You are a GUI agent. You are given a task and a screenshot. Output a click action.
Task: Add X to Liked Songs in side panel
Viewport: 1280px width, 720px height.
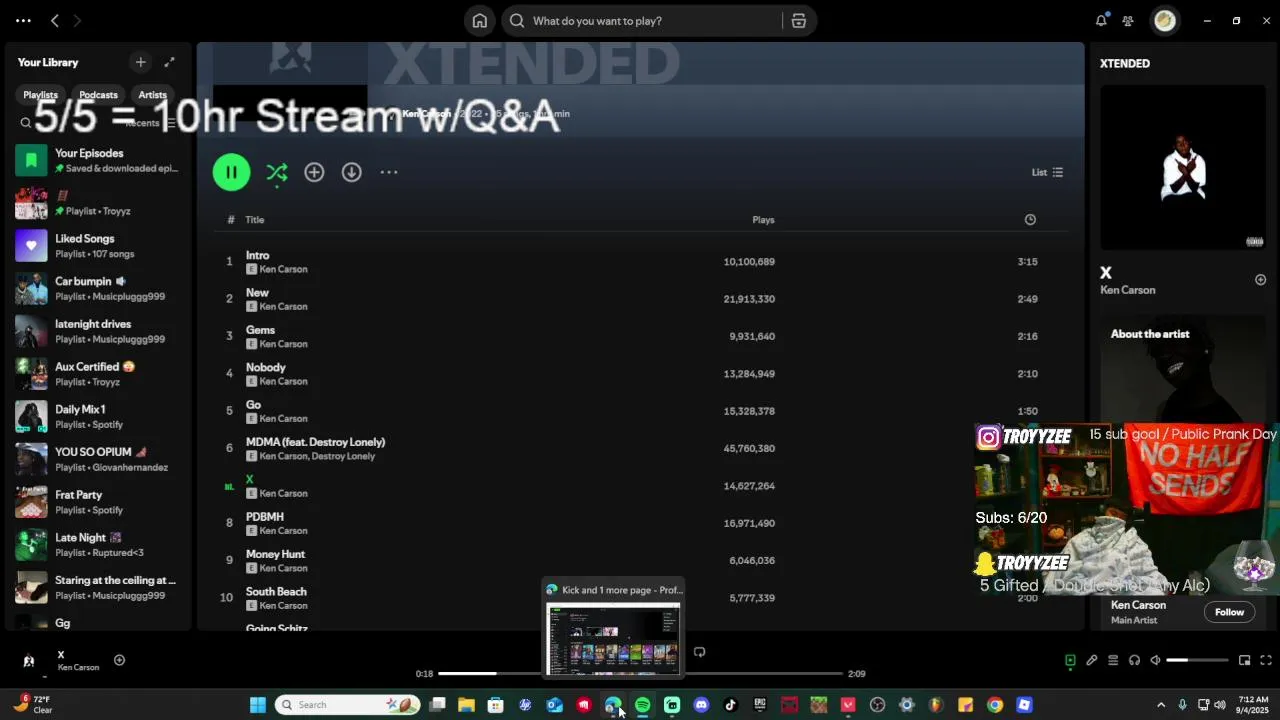pyautogui.click(x=1260, y=280)
